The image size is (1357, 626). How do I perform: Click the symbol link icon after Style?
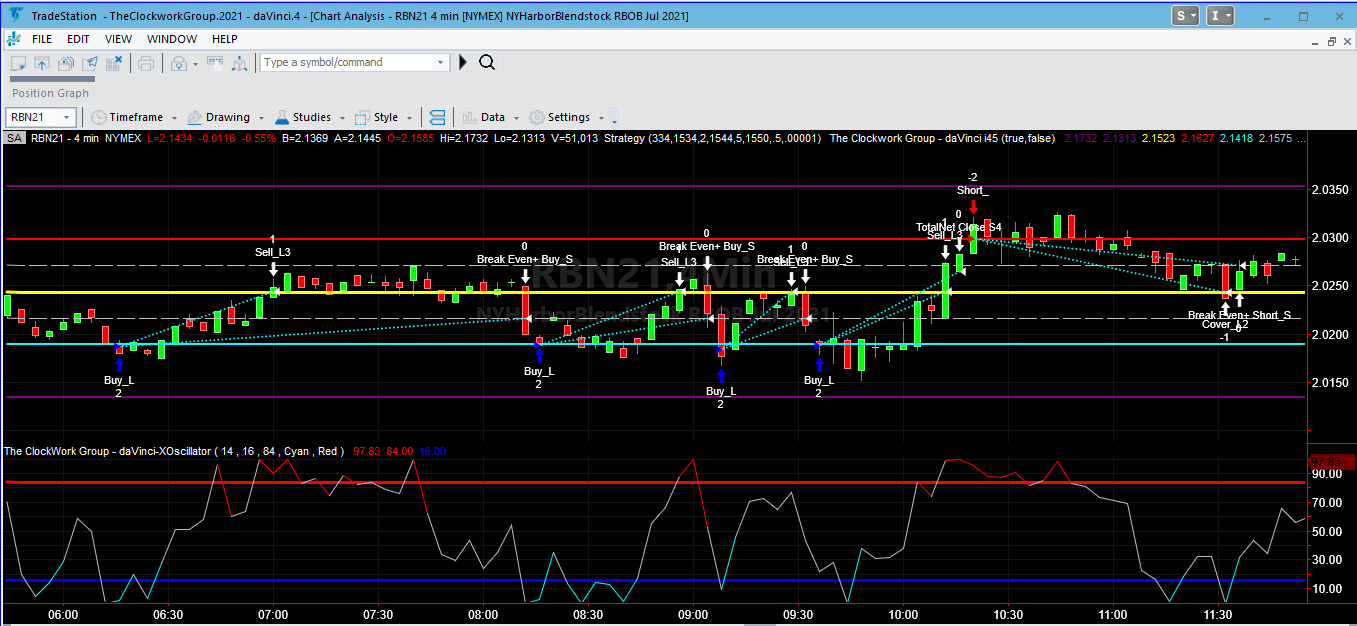point(437,117)
